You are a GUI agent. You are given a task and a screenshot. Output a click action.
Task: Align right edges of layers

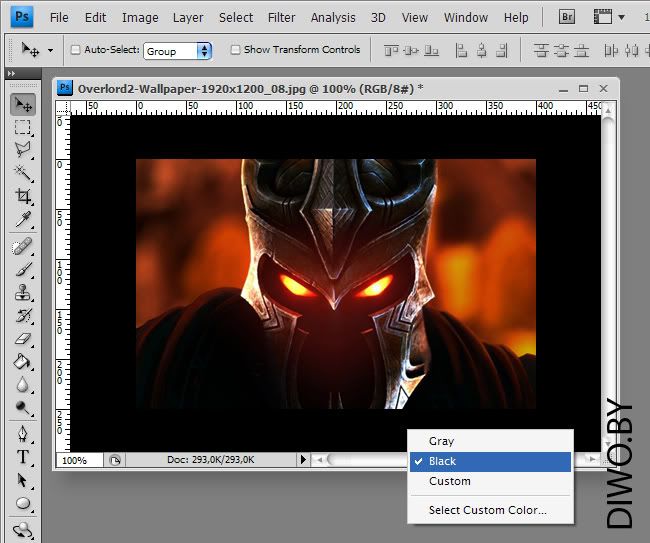[502, 51]
